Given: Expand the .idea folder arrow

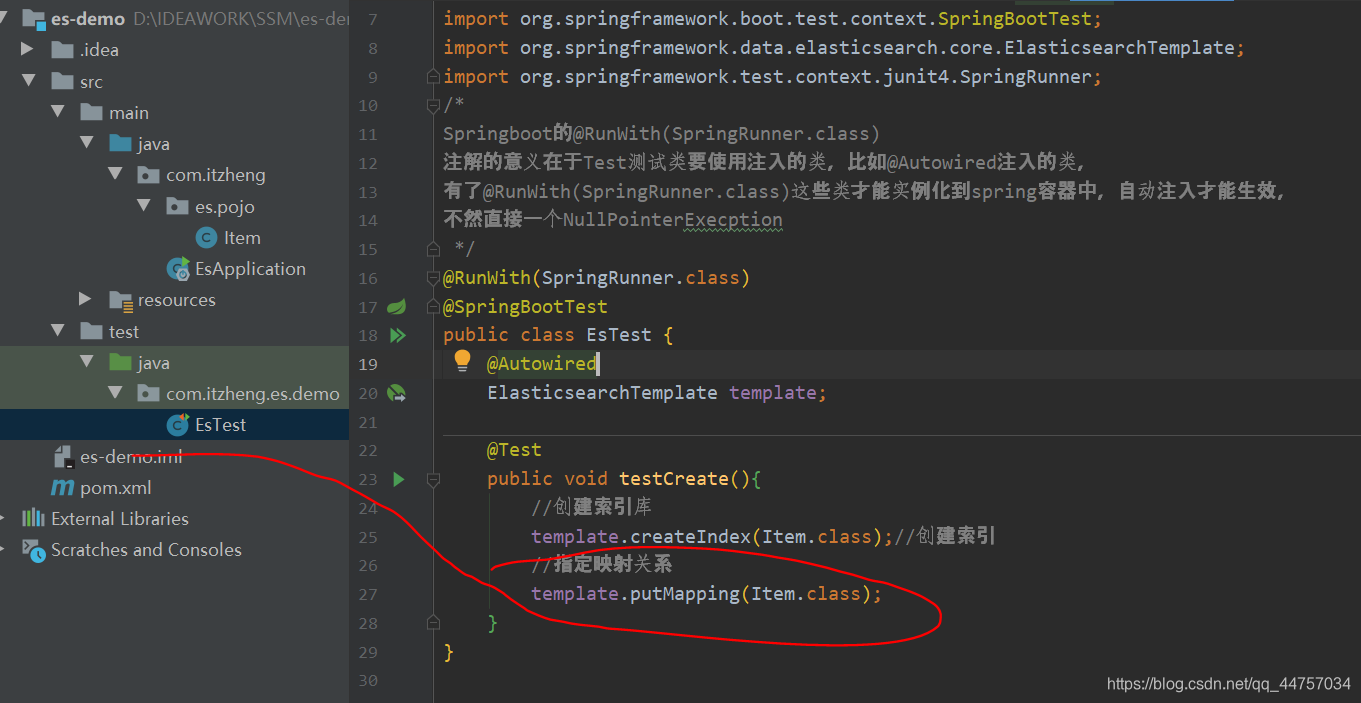Looking at the screenshot, I should click(x=28, y=49).
